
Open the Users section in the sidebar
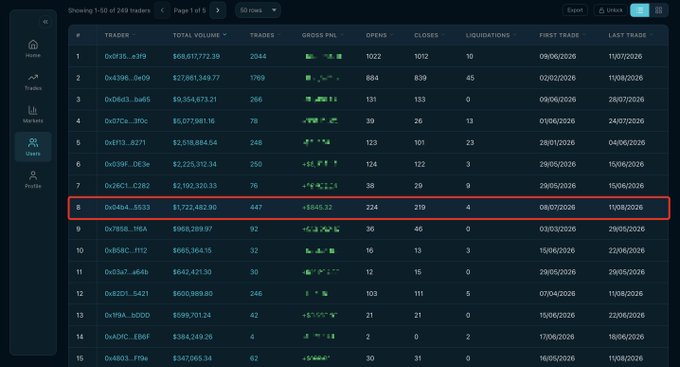pos(33,147)
